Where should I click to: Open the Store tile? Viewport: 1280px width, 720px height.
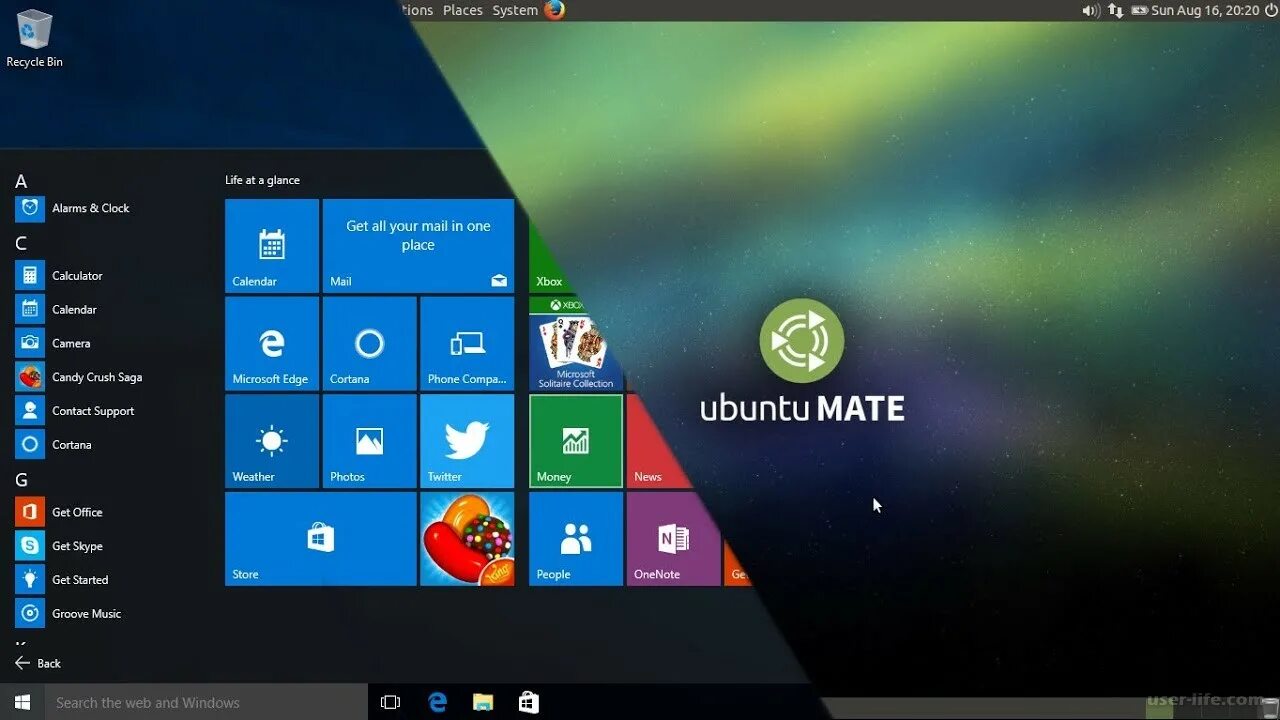point(320,539)
